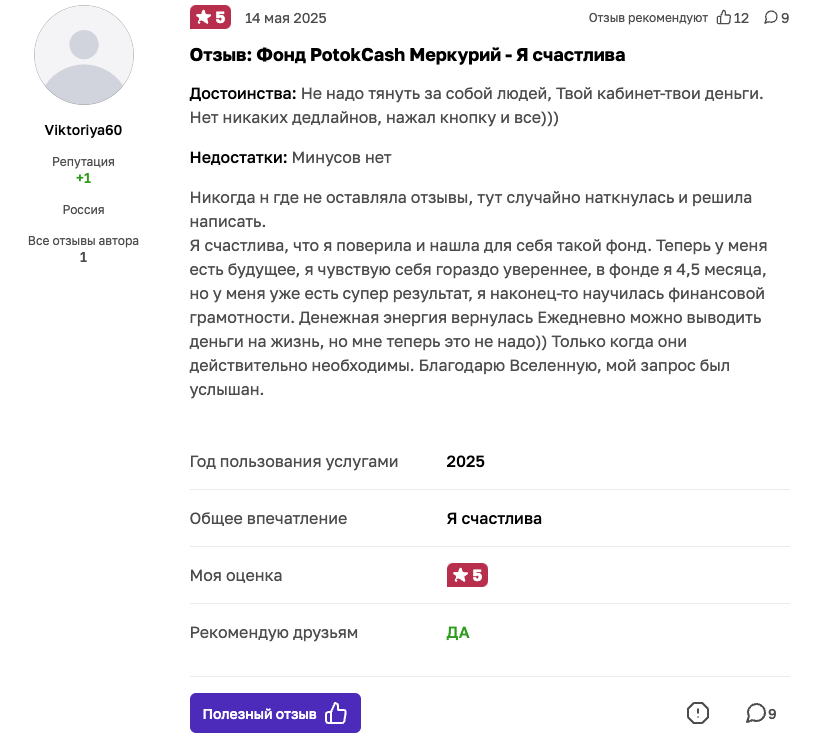The height and width of the screenshot is (748, 821).
Task: Toggle helpful vote with Полезный отзыв button
Action: click(x=275, y=713)
